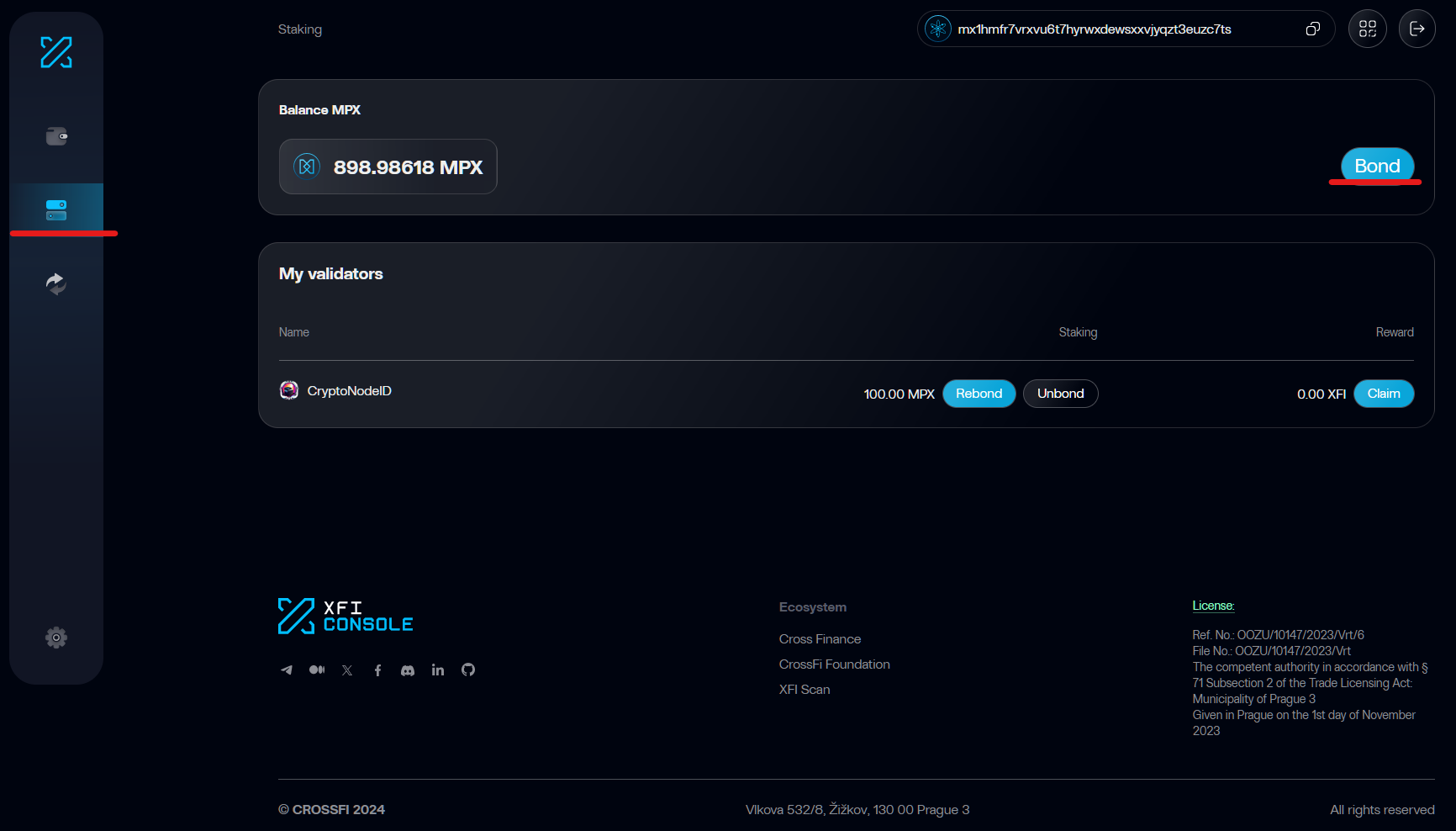This screenshot has width=1456, height=831.
Task: Click the CryptoNodeID validator name
Action: point(349,391)
